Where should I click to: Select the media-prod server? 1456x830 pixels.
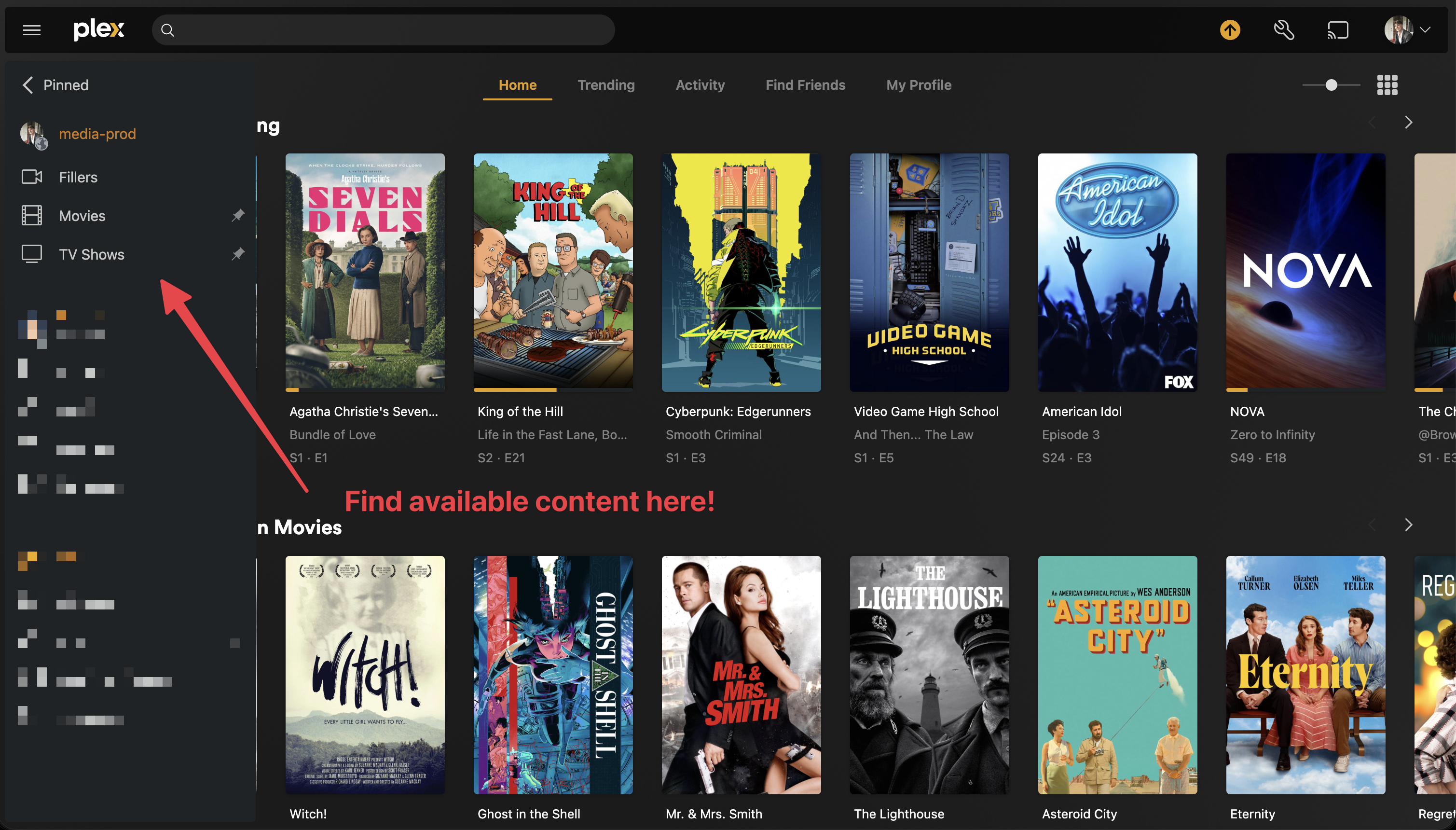97,133
